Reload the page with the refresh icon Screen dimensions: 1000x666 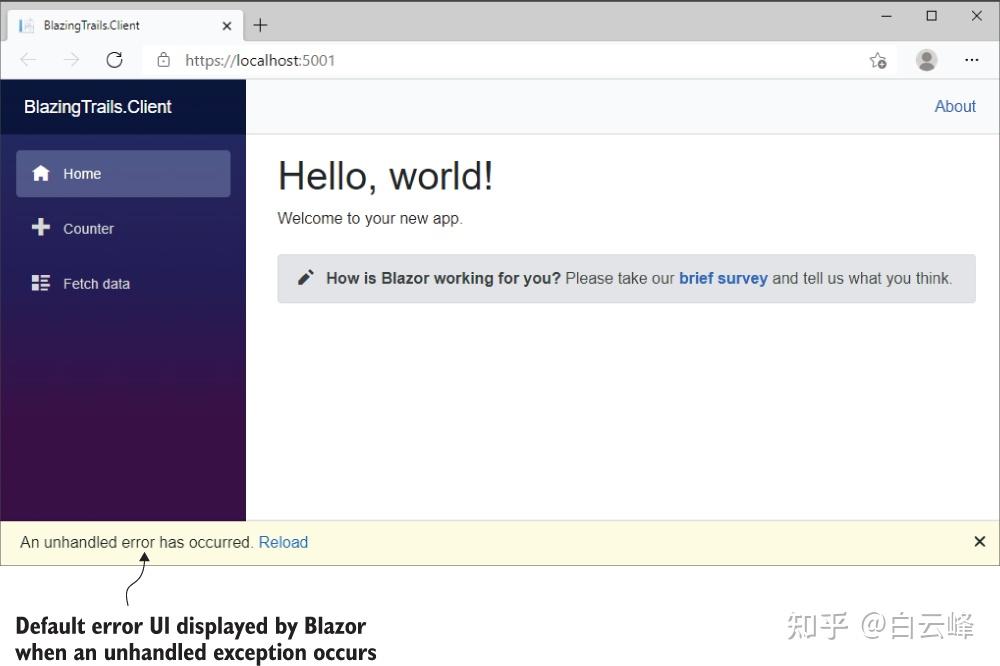[114, 60]
